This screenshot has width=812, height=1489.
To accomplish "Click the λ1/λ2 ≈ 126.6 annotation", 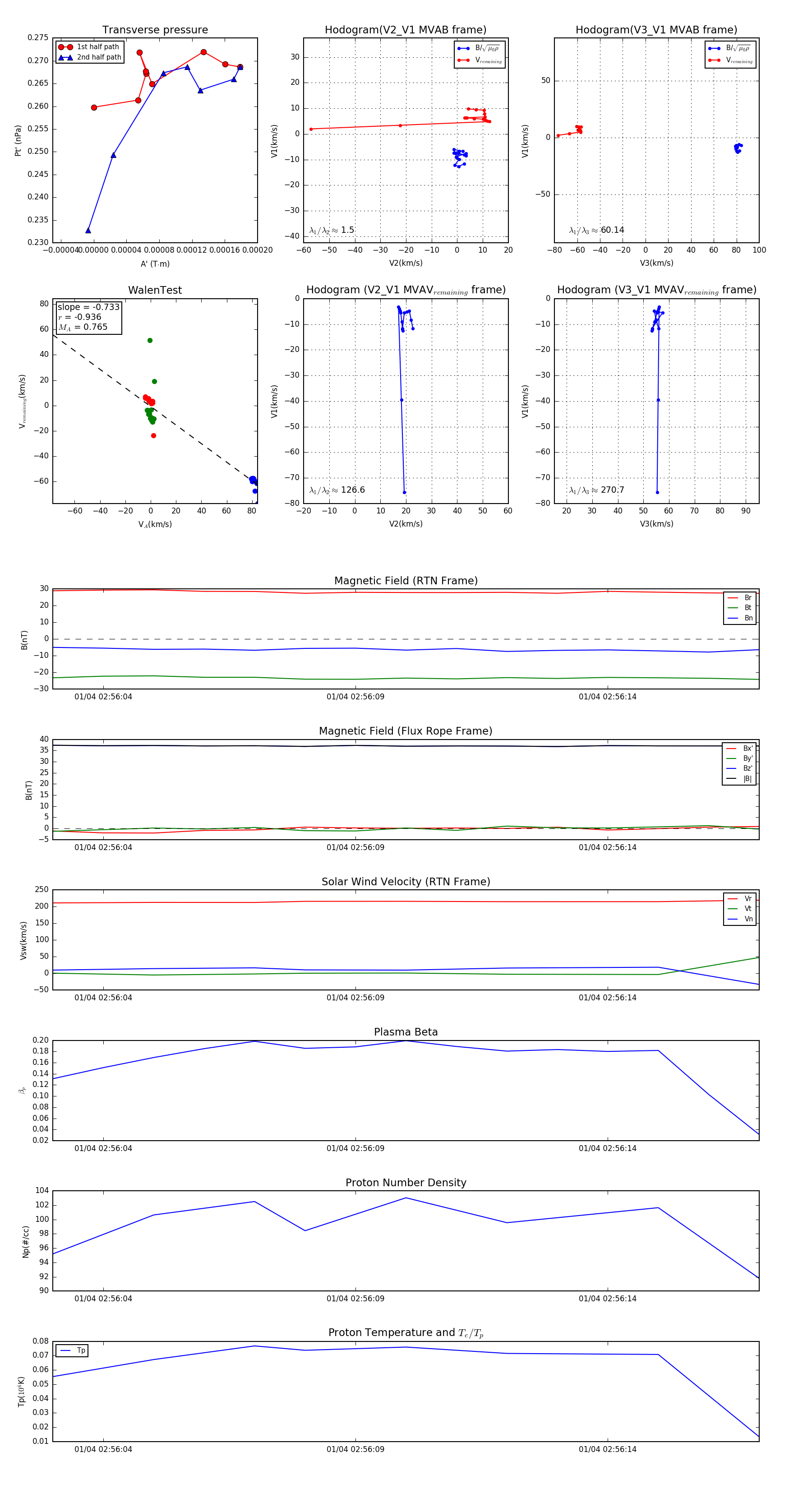I will click(337, 490).
